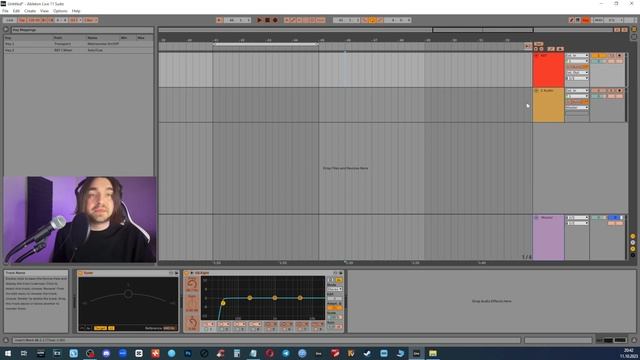This screenshot has width=640, height=360.
Task: Click Tuner Target view button
Action: click(x=100, y=328)
